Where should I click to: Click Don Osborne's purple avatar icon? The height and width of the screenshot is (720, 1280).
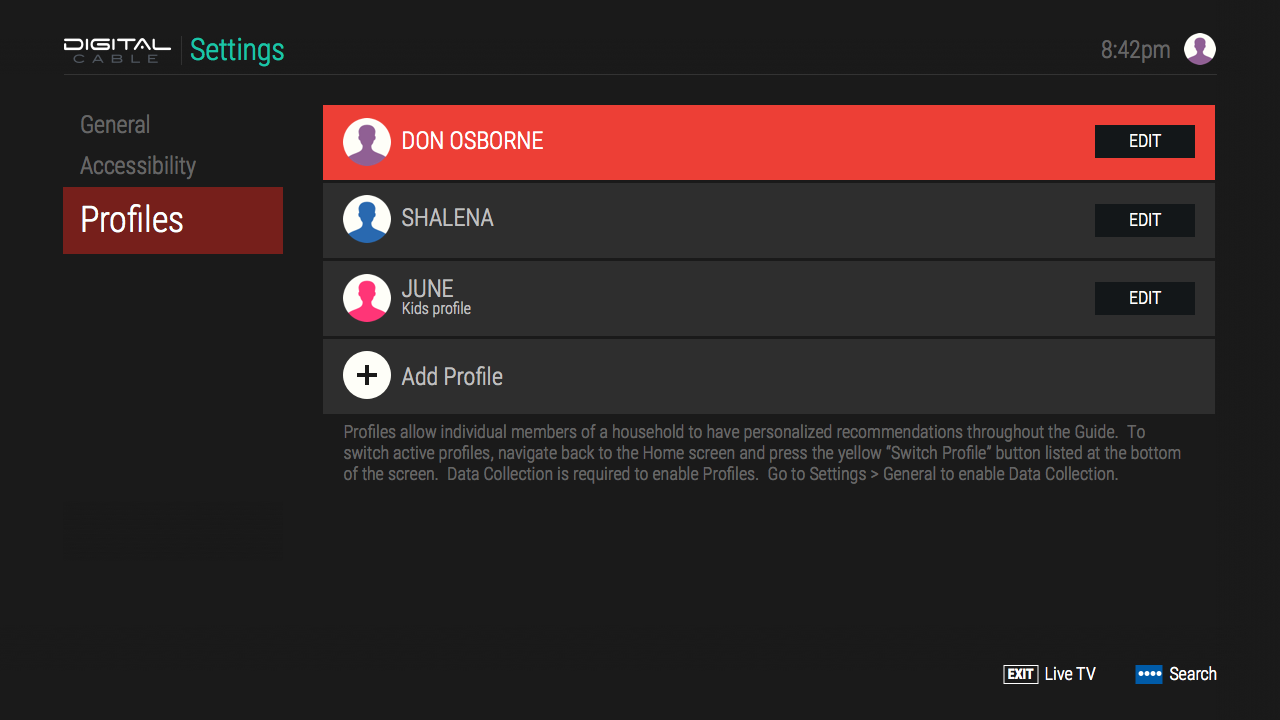[x=367, y=142]
